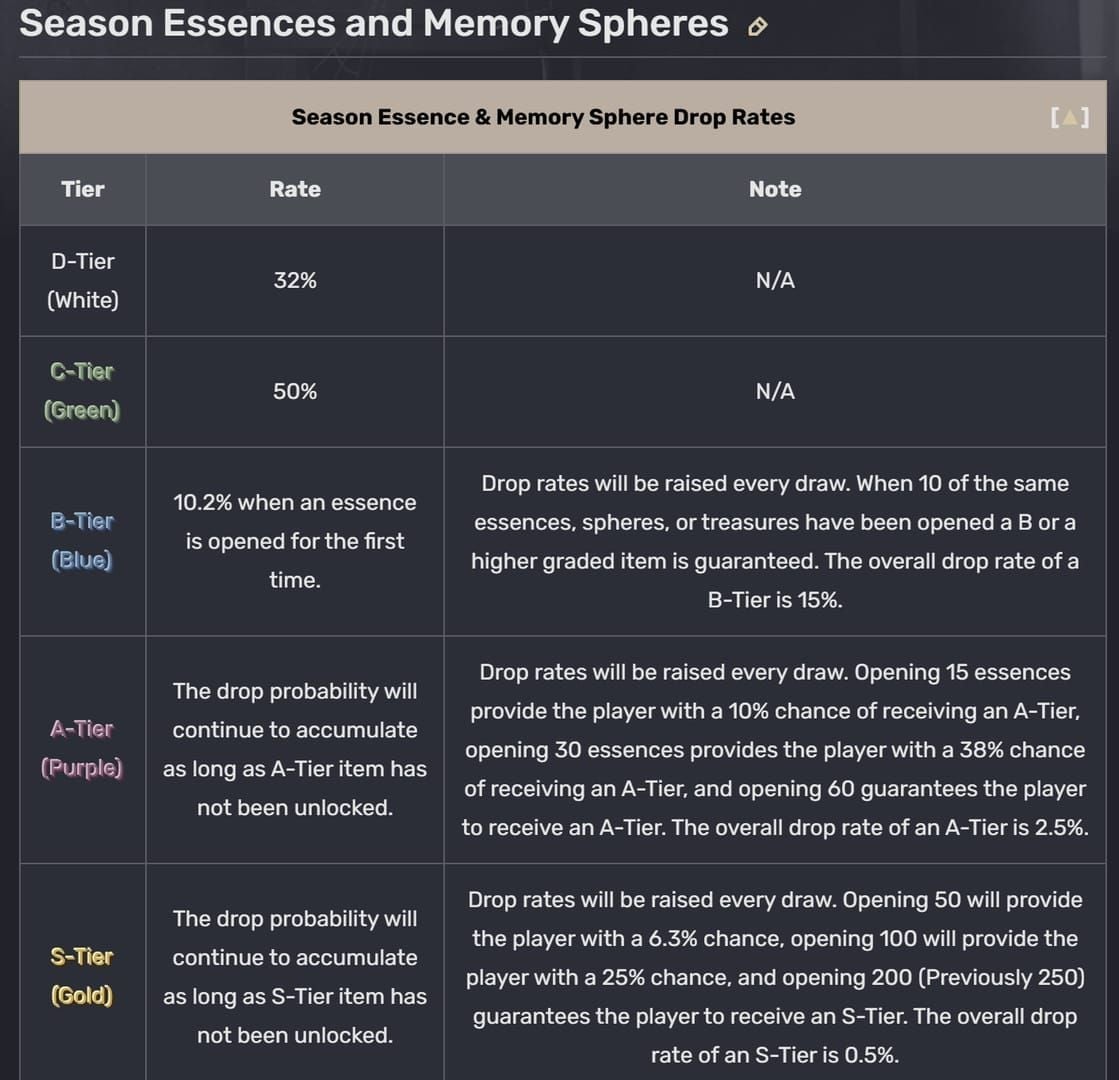This screenshot has width=1119, height=1080.
Task: Open the S-Tier (Gold) link
Action: [82, 975]
